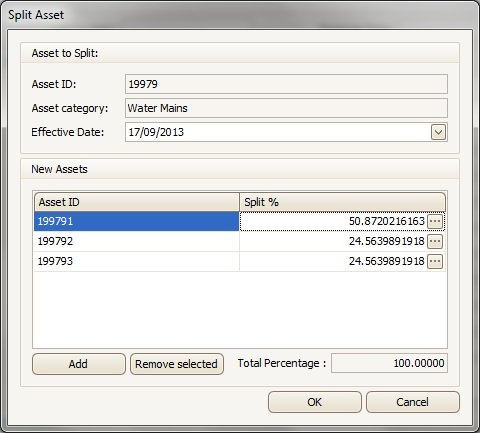This screenshot has width=480, height=433.
Task: Open ellipsis editor for 199792 split
Action: 435,241
